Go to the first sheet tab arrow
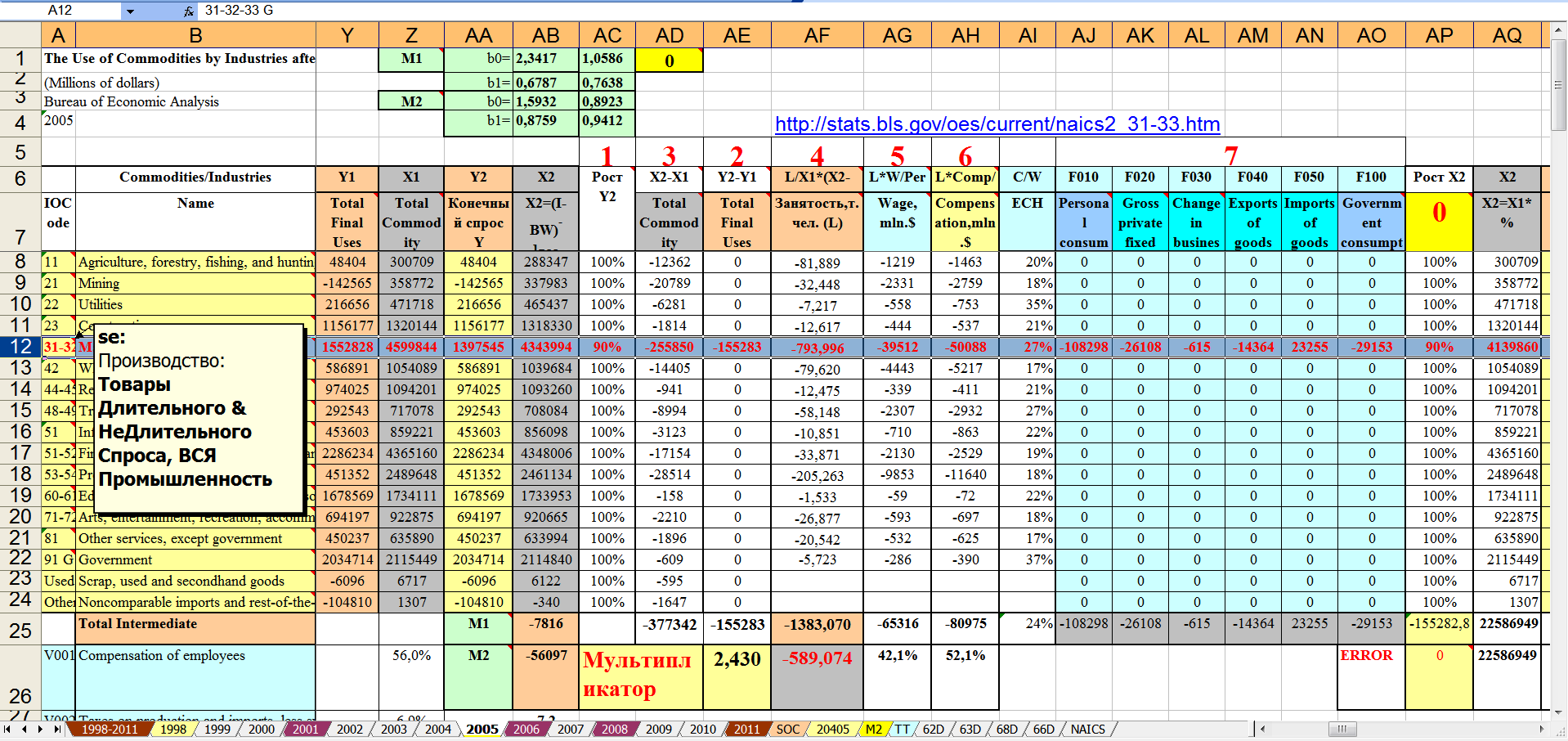 (x=7, y=729)
